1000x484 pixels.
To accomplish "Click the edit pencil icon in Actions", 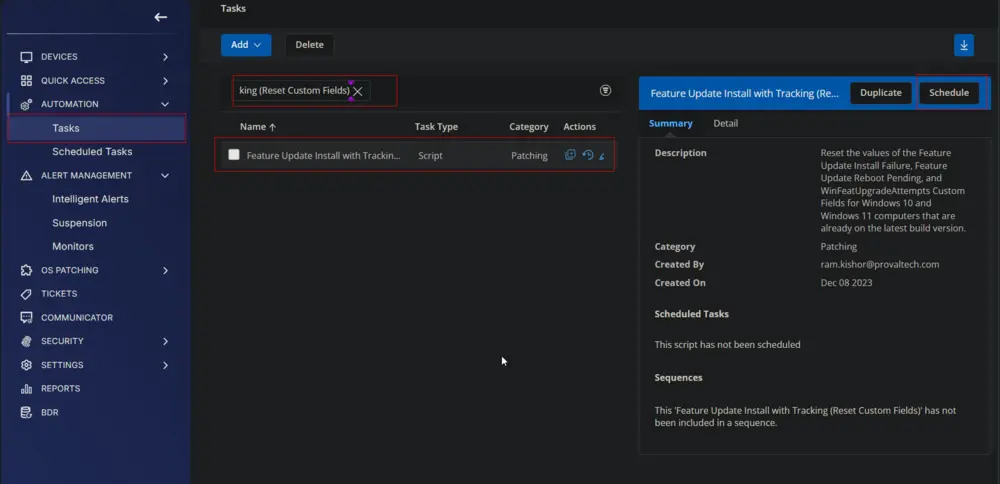I will 601,156.
